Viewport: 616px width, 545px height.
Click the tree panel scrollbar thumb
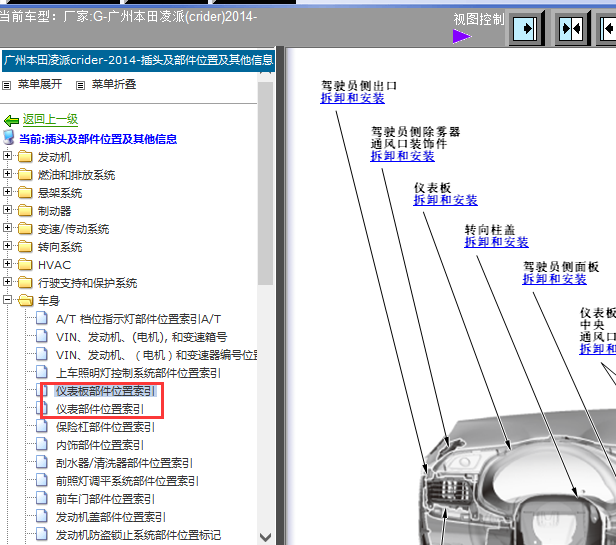click(266, 183)
